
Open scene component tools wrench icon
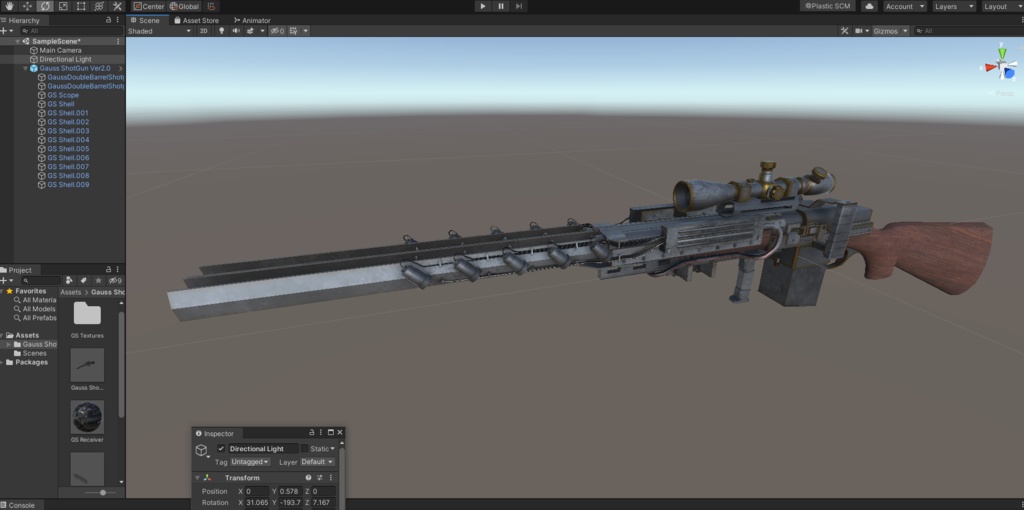[x=844, y=31]
